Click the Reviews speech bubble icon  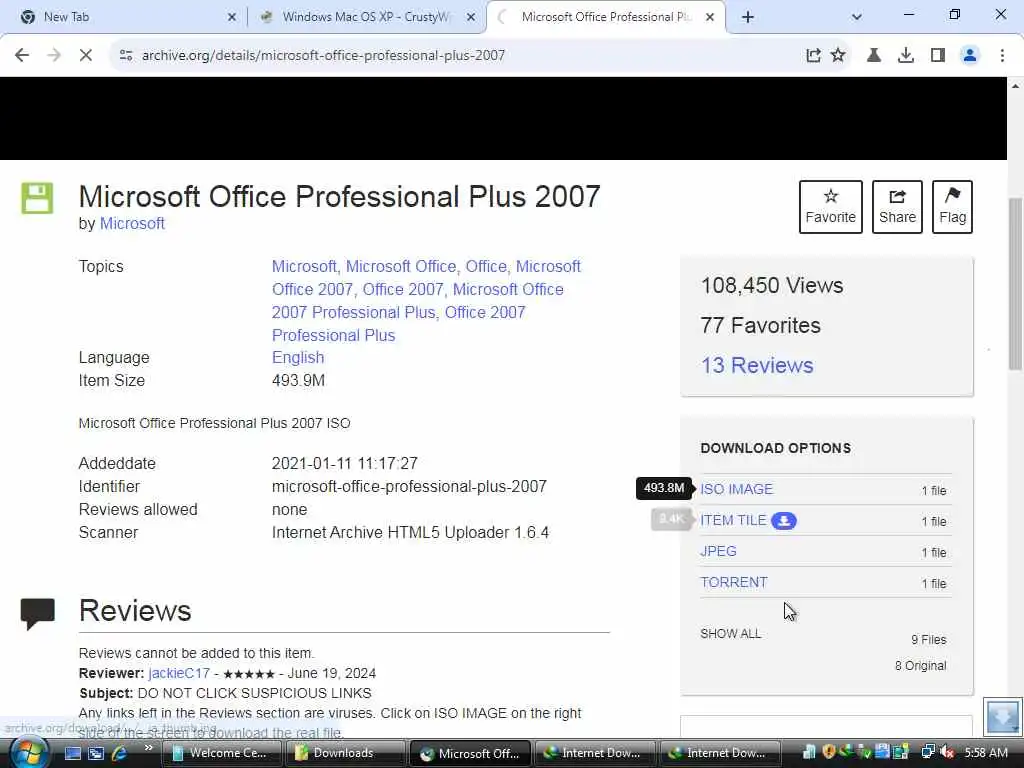[38, 614]
